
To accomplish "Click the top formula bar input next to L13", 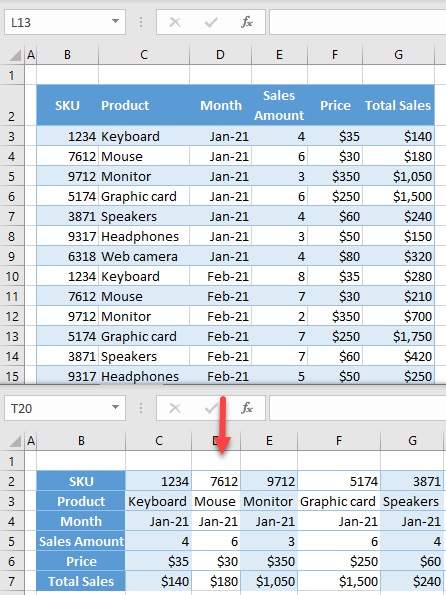I will [x=358, y=22].
